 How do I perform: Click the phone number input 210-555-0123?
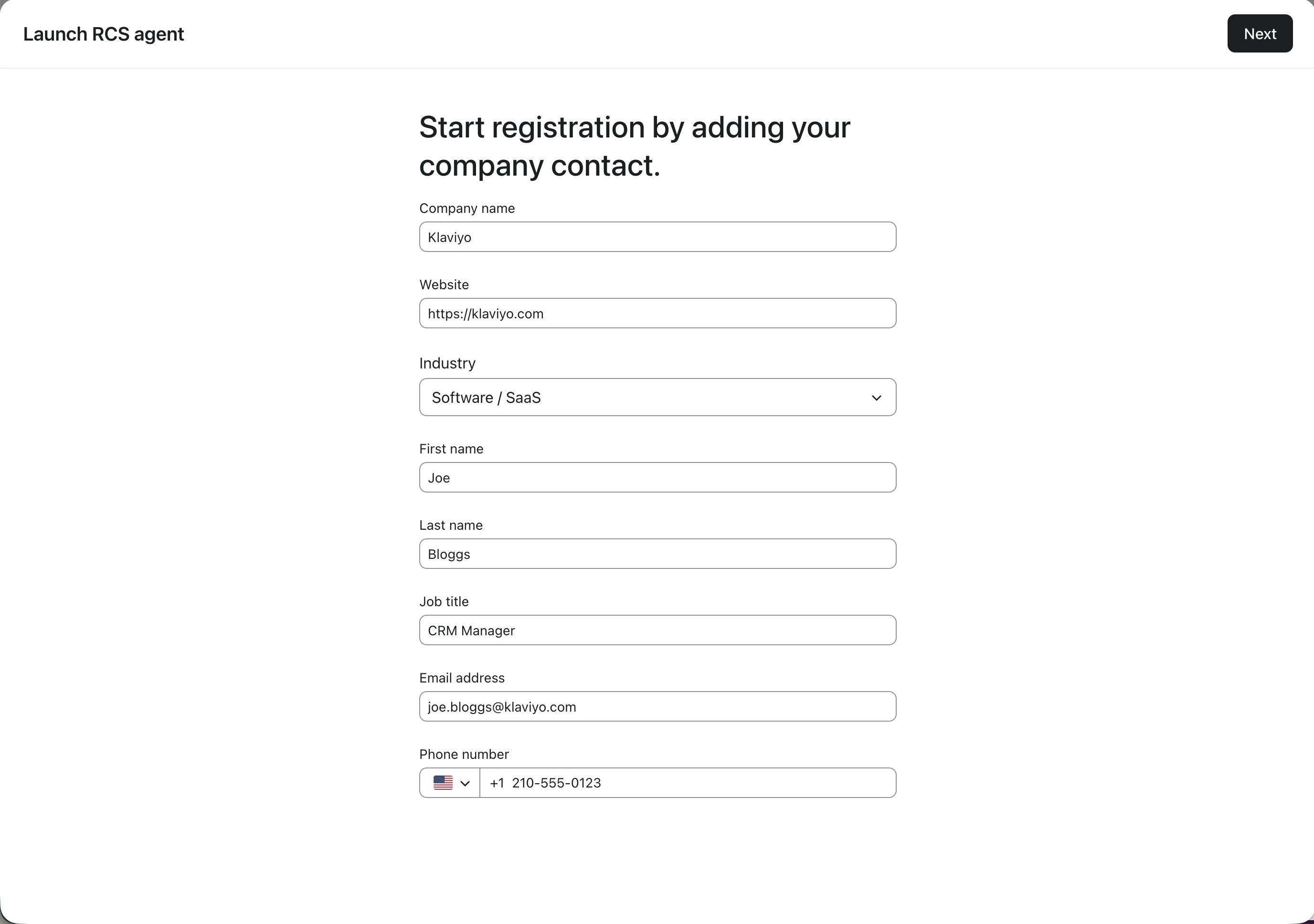tap(687, 783)
